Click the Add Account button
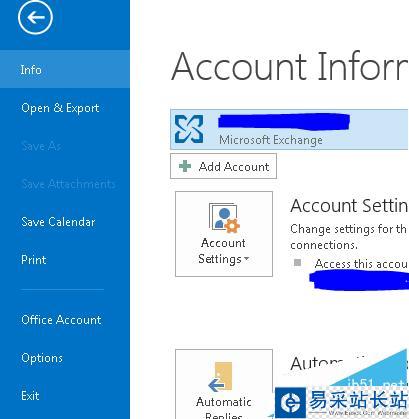 coord(223,166)
